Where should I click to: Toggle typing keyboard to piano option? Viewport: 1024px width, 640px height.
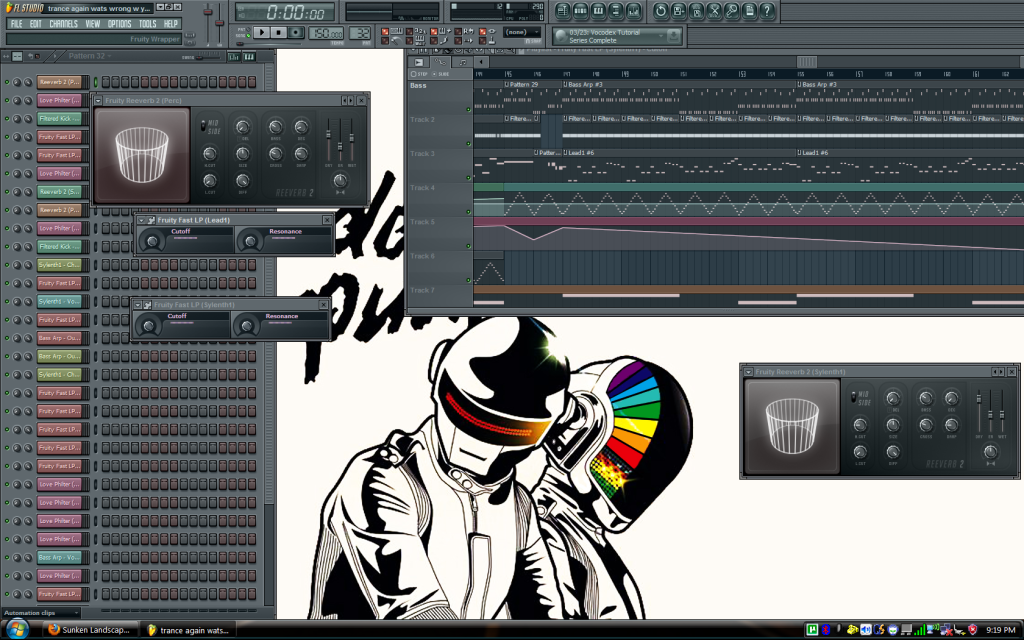coord(385,31)
